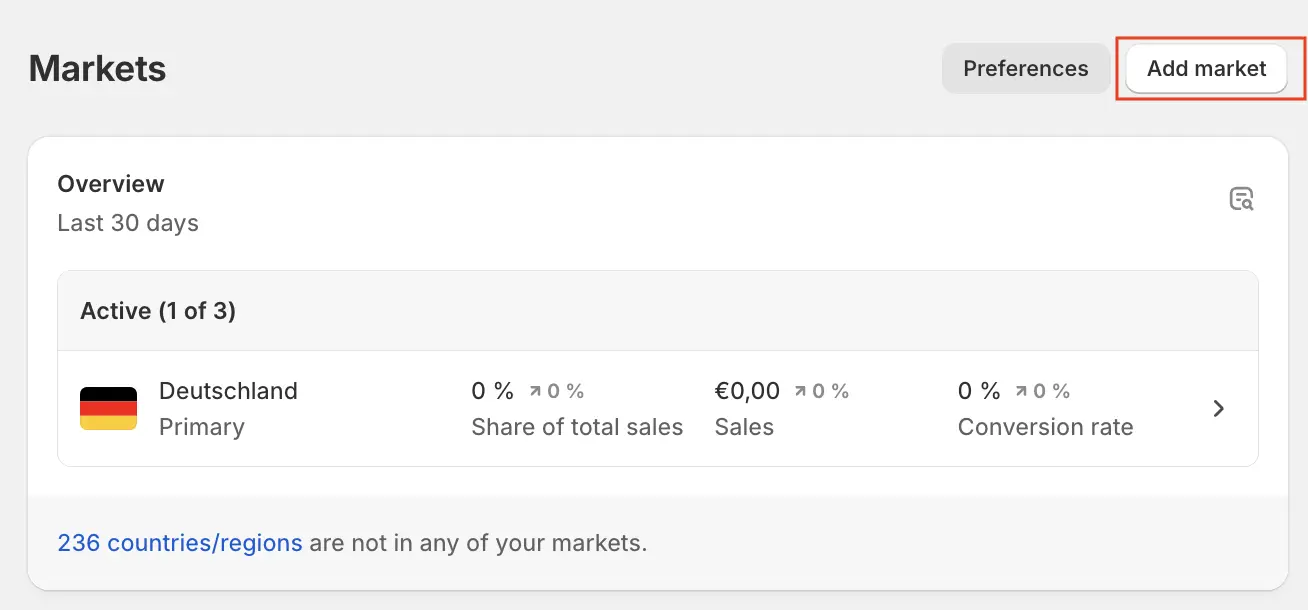Screen dimensions: 1308x610
Task: Select the Deutschland market name
Action: (228, 390)
